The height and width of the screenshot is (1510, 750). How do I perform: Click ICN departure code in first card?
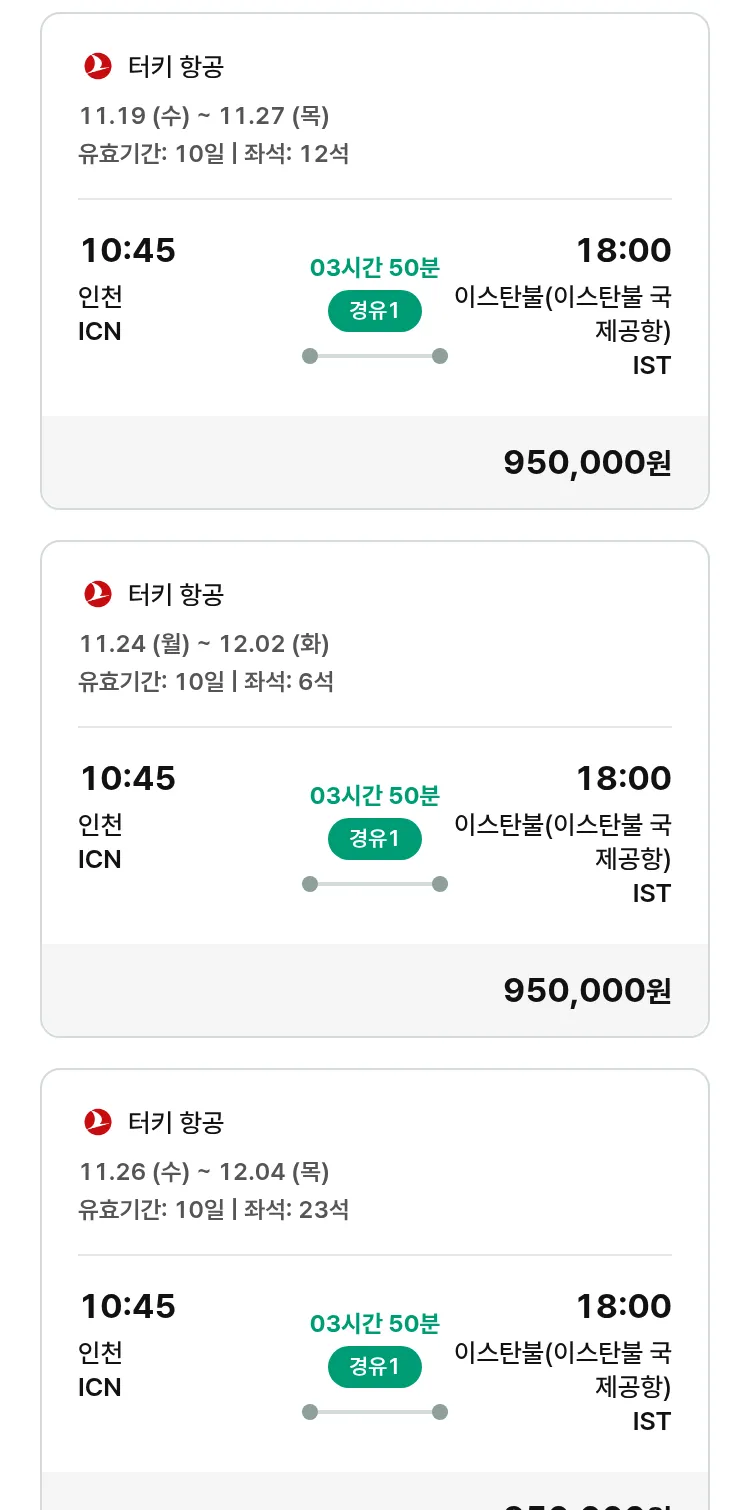(x=100, y=332)
